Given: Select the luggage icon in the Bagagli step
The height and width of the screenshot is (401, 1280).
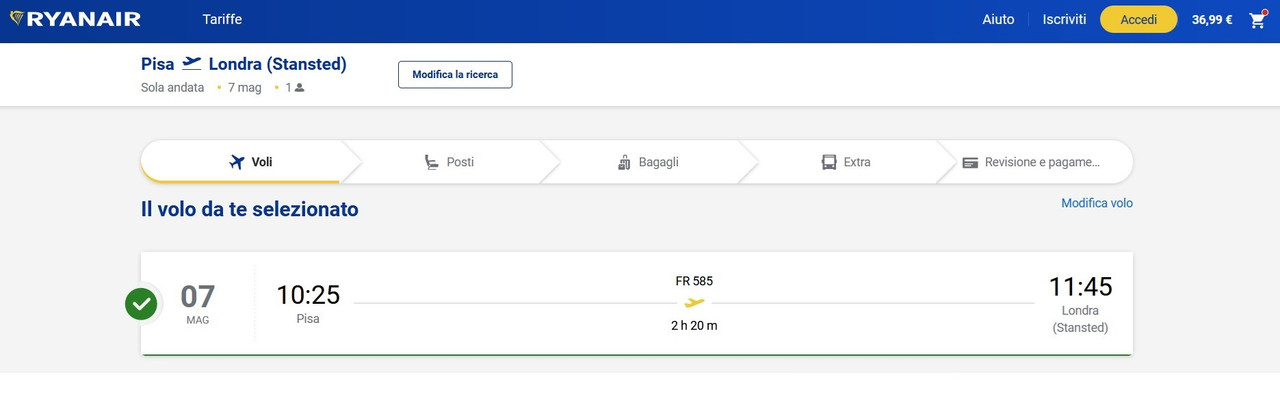Looking at the screenshot, I should (x=624, y=162).
